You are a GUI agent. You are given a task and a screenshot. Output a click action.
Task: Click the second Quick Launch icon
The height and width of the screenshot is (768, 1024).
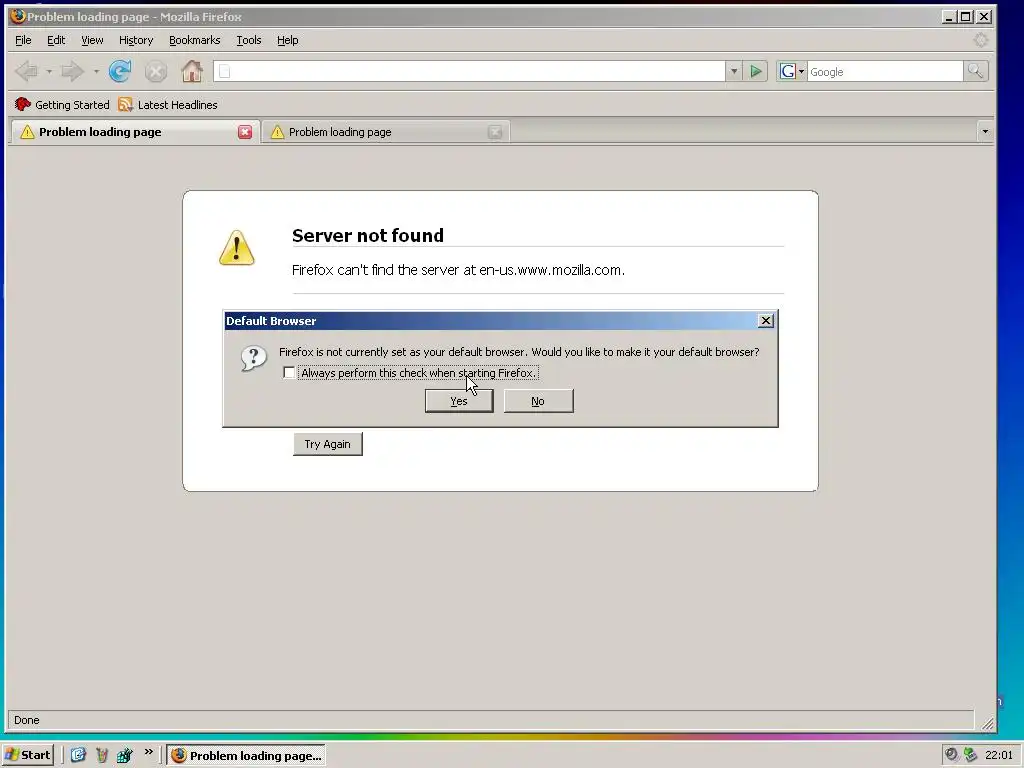click(101, 755)
